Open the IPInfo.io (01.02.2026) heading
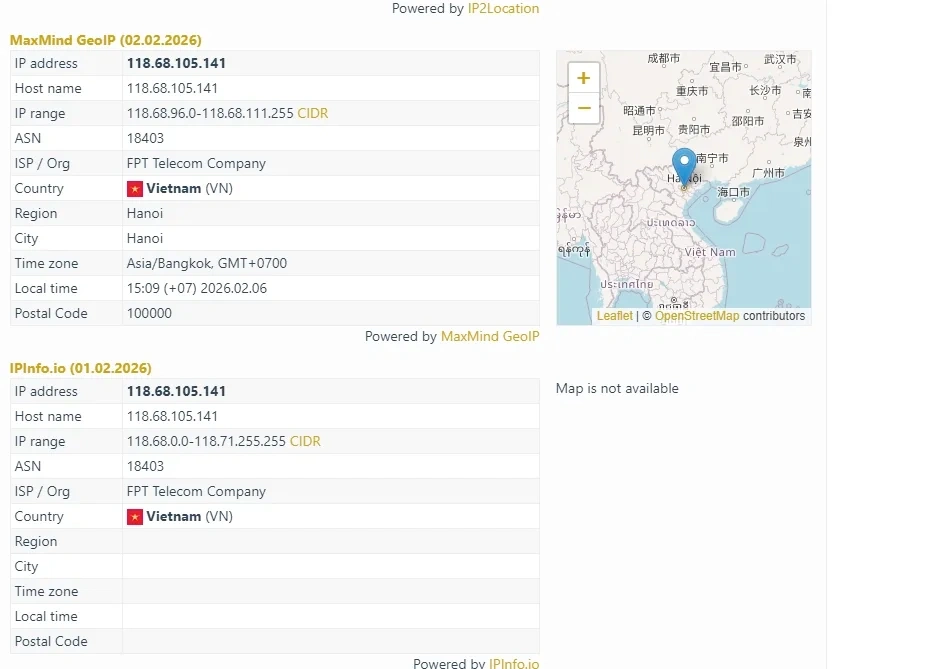The width and height of the screenshot is (941, 669). pyautogui.click(x=80, y=368)
